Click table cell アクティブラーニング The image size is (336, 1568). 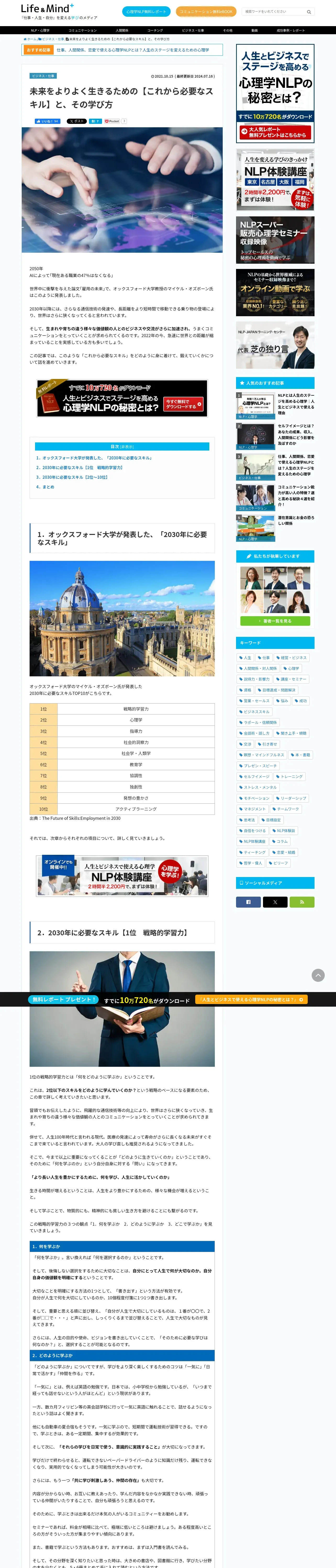[x=136, y=809]
